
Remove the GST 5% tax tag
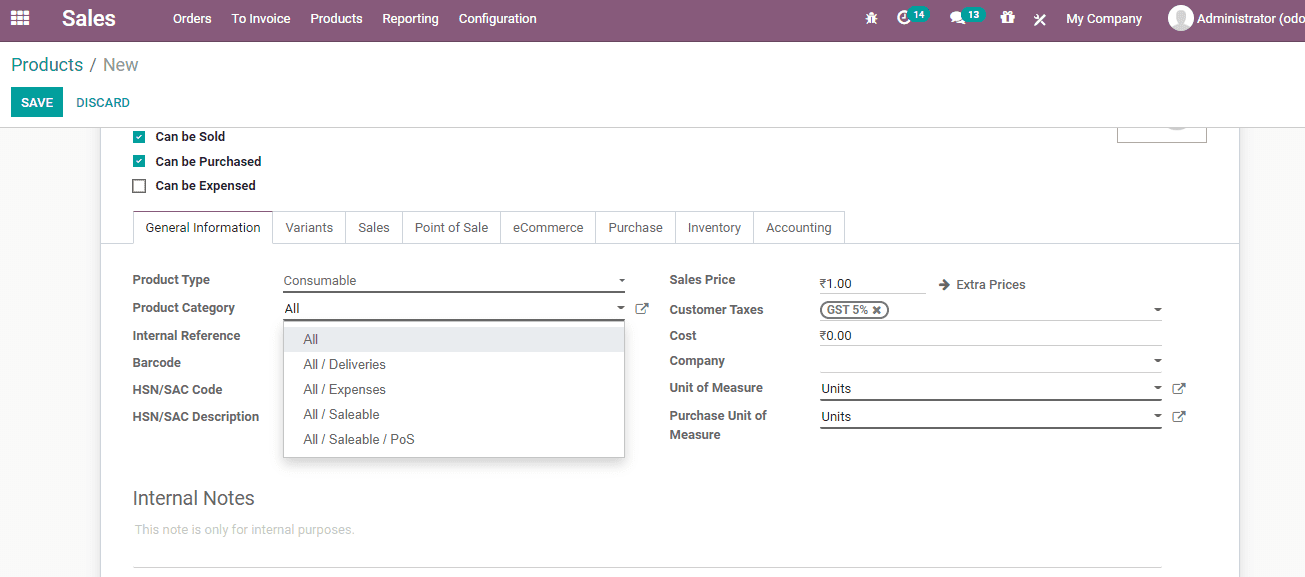coord(879,310)
